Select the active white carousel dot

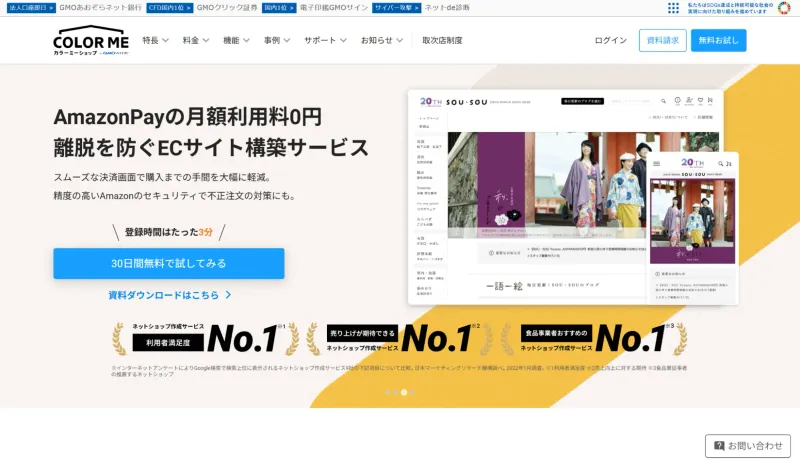[404, 392]
